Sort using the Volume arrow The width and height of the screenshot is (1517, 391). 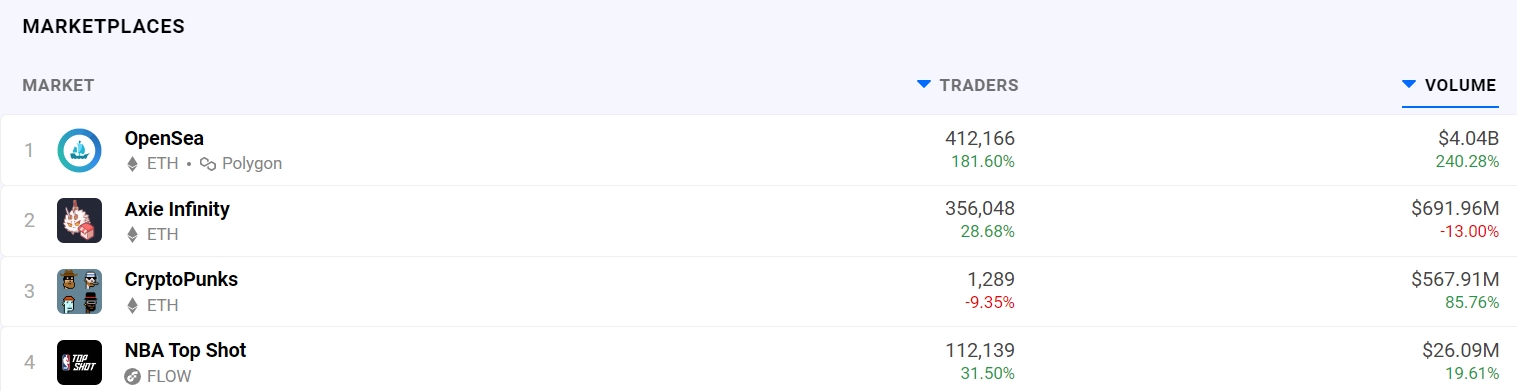point(1409,85)
